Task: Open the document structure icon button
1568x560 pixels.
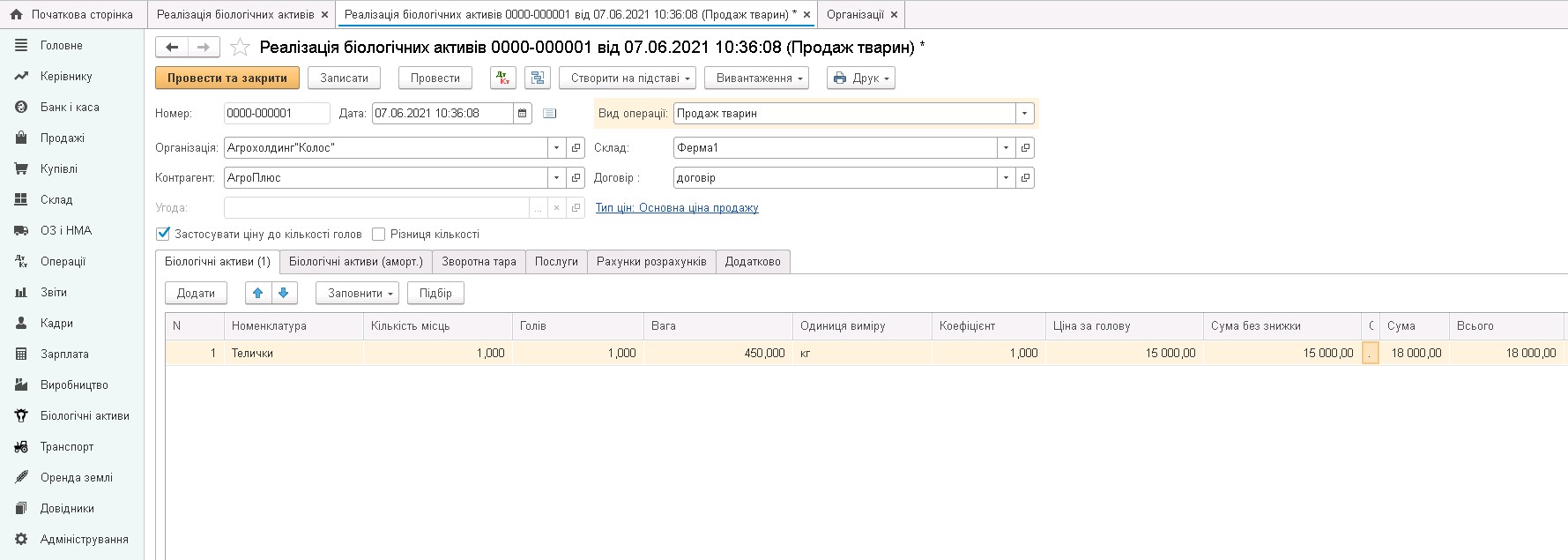Action: pyautogui.click(x=537, y=78)
